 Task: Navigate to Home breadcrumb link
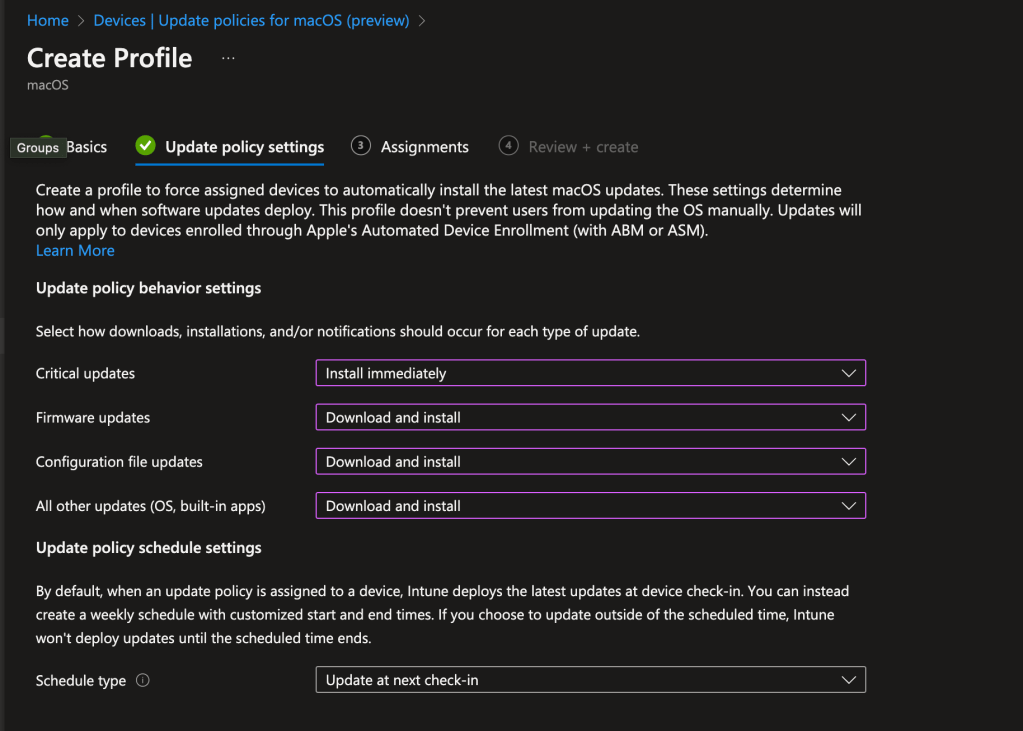(x=48, y=20)
